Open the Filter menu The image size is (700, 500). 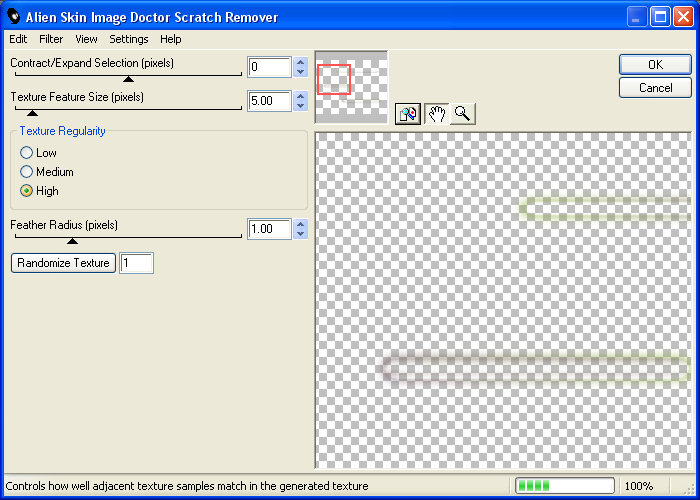coord(51,39)
